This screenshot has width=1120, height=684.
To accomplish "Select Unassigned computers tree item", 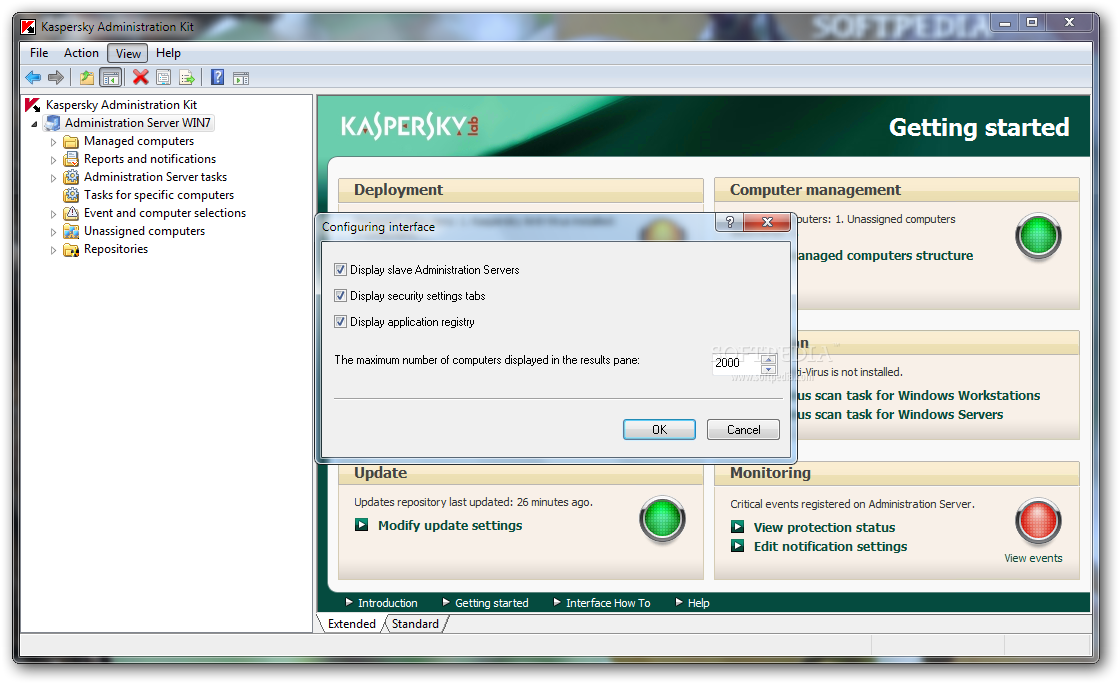I will click(144, 231).
